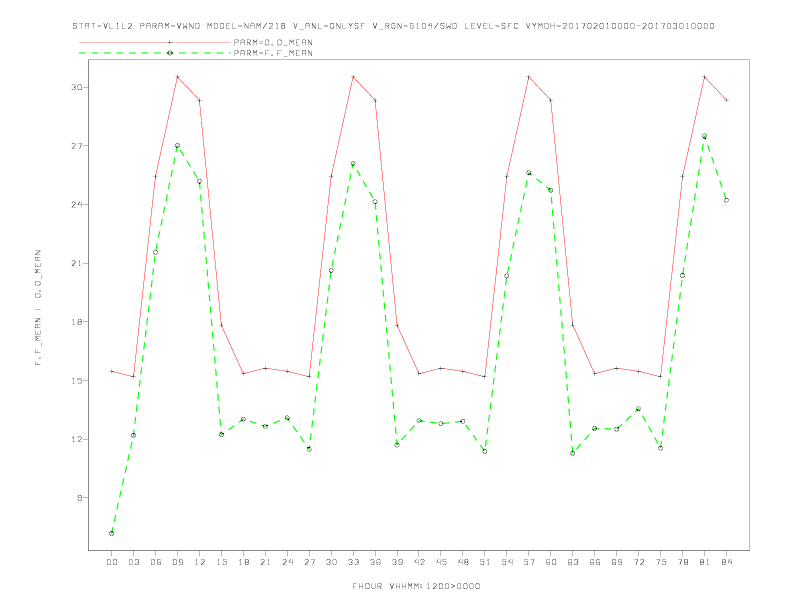Click the x-axis forecast hour label 63
This screenshot has height=612, width=792.
[x=573, y=562]
